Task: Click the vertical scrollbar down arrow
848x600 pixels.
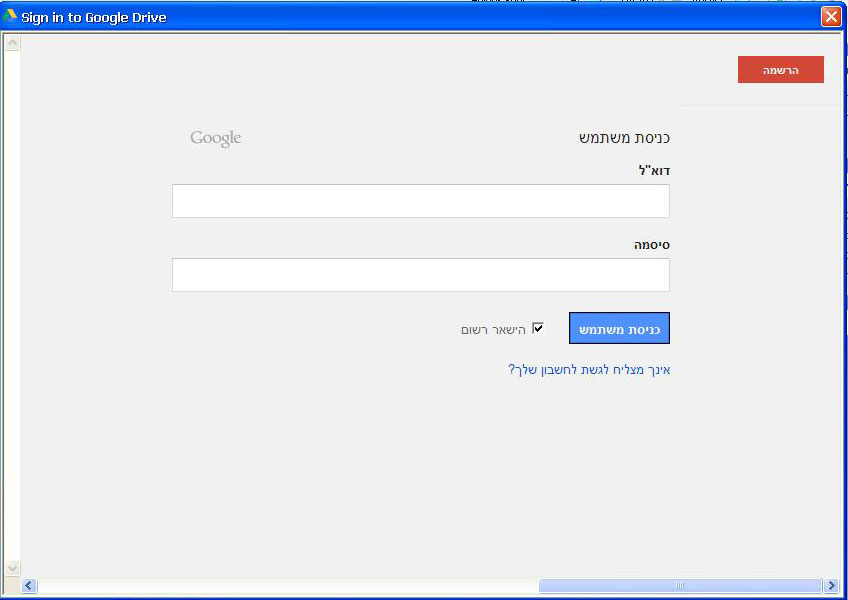Action: click(12, 568)
